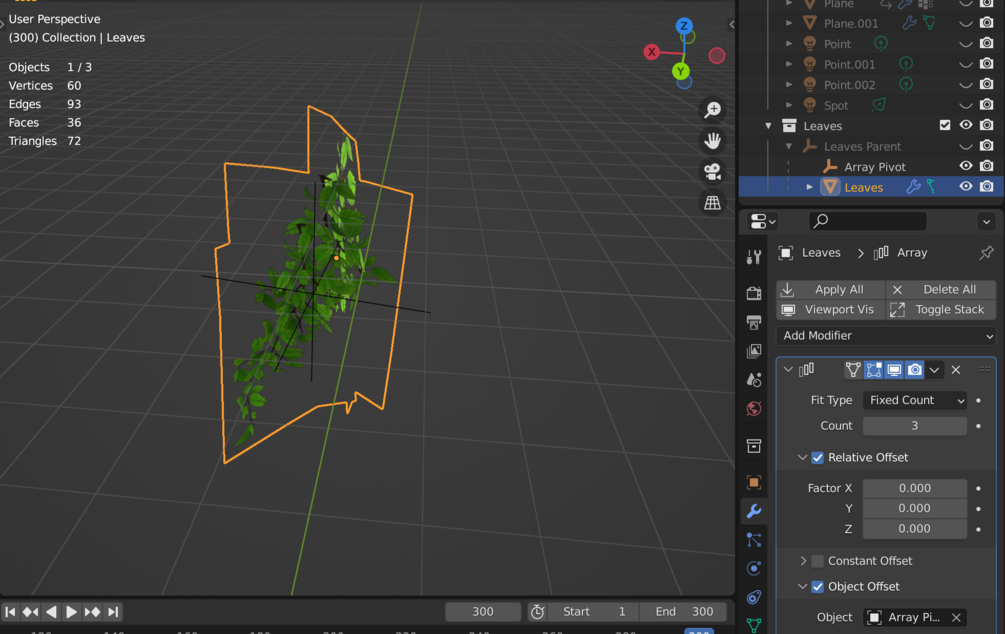The height and width of the screenshot is (634, 1005).
Task: Open the Fit Type Fixed Count dropdown
Action: (915, 400)
